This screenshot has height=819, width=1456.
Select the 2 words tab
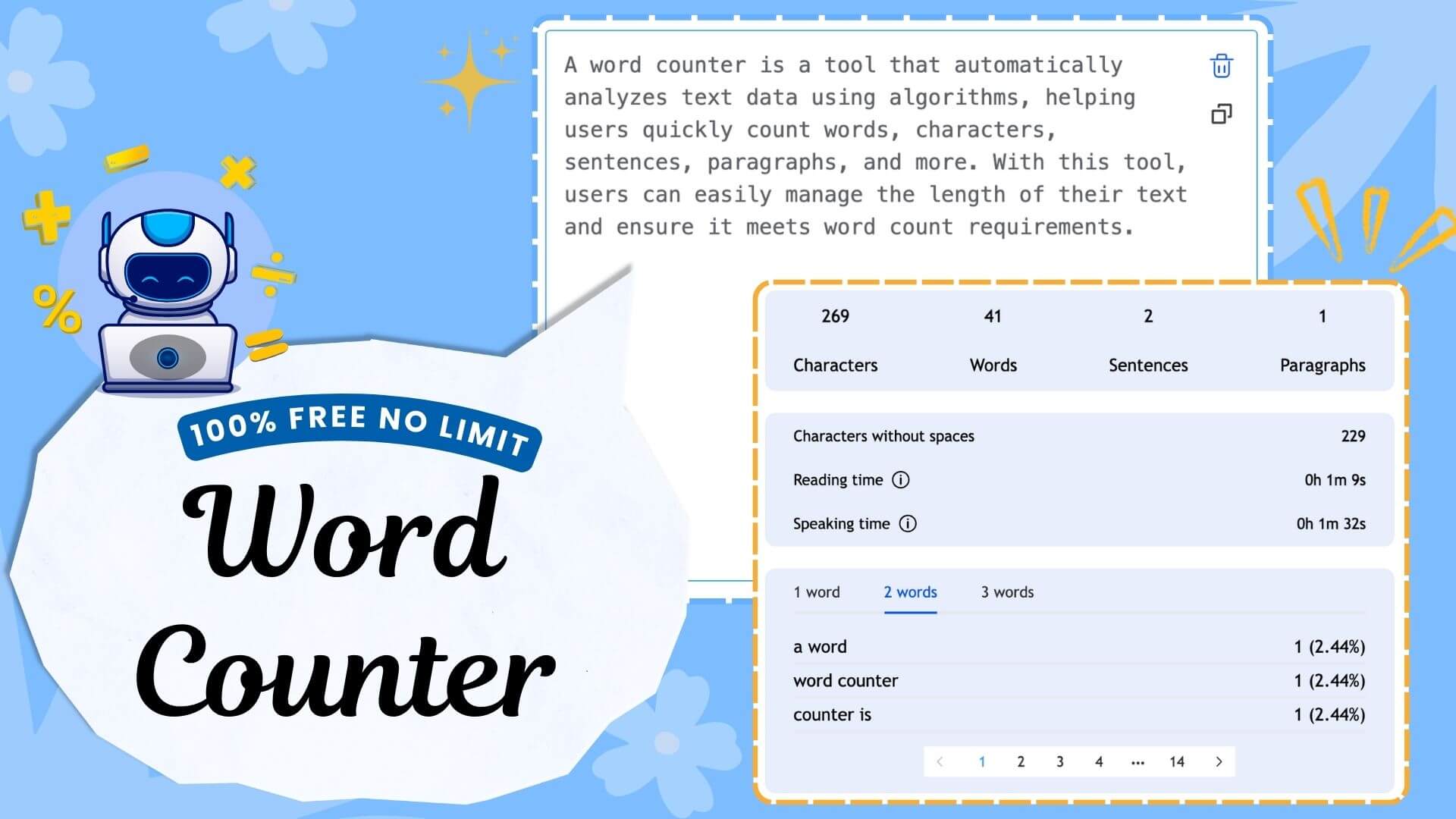click(910, 592)
